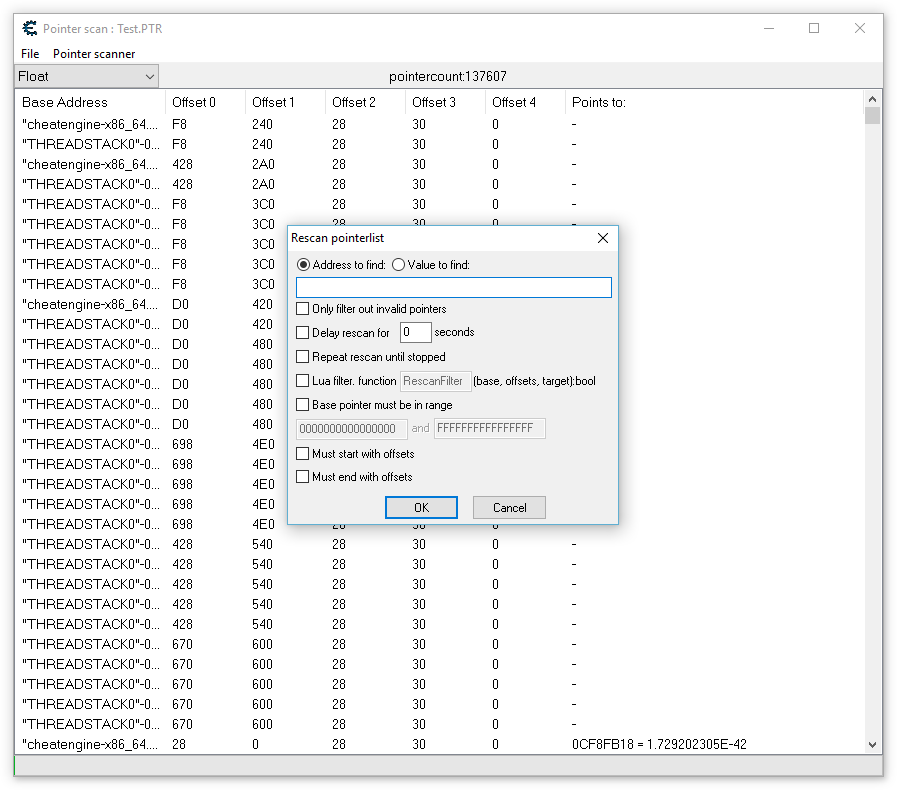Enable Must start with offsets
The image size is (897, 790).
point(303,454)
